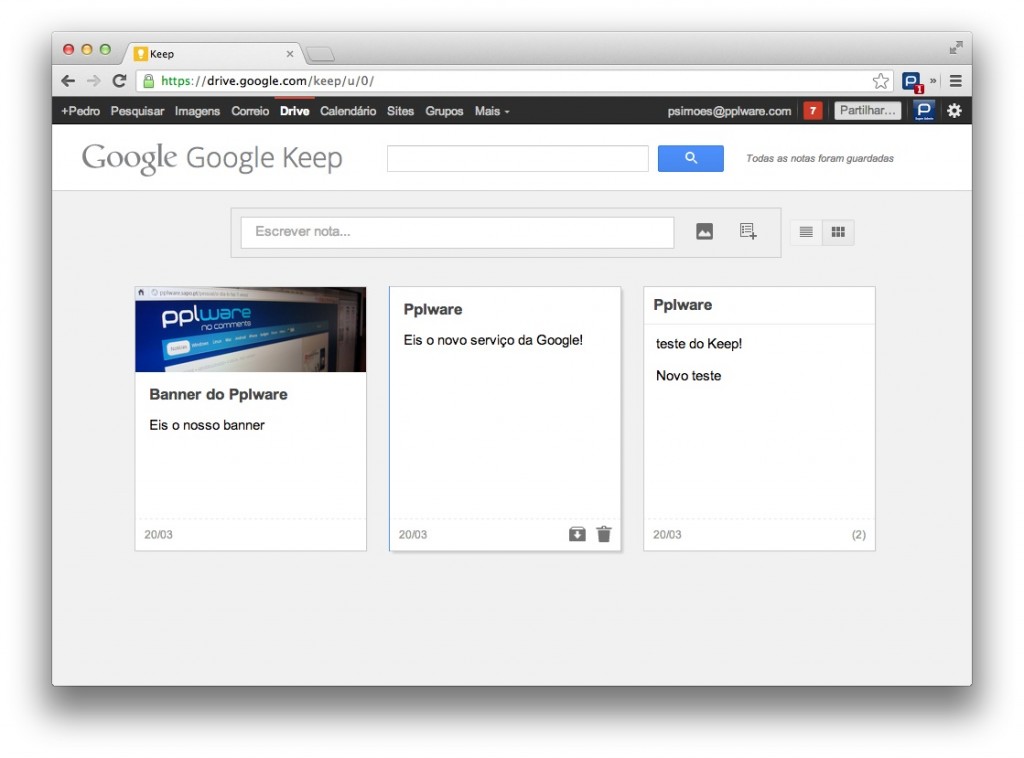Click the psimoes@pplware.com account link

tap(729, 111)
